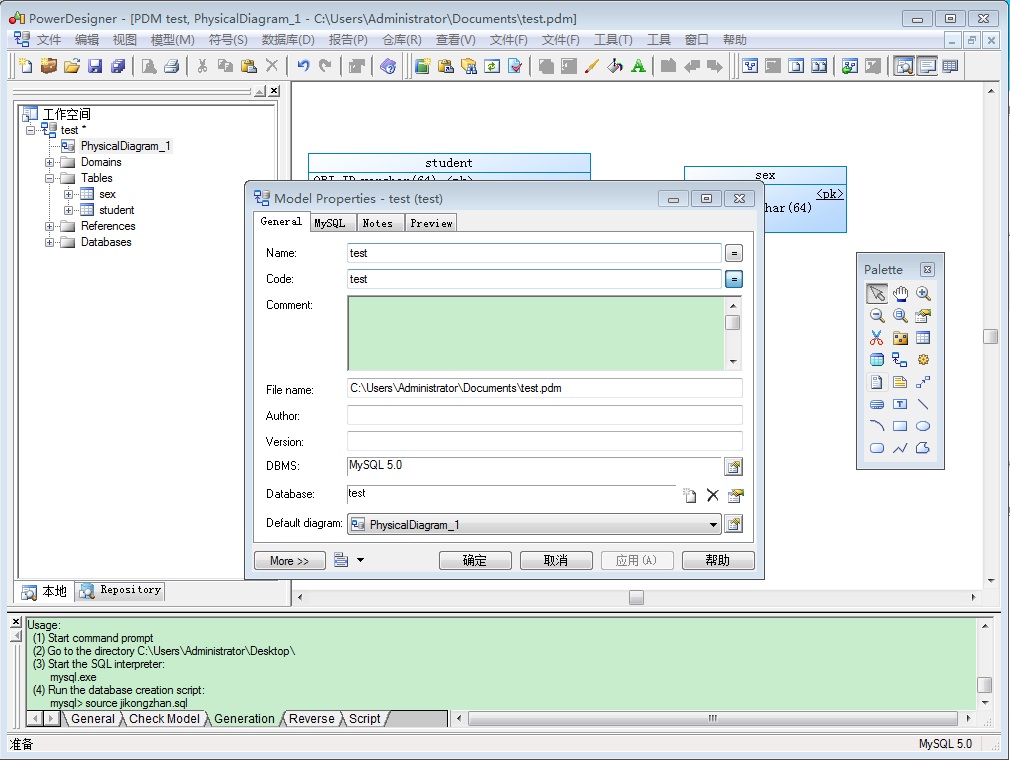1010x760 pixels.
Task: Select the Zoom In tool in Palette
Action: click(923, 294)
